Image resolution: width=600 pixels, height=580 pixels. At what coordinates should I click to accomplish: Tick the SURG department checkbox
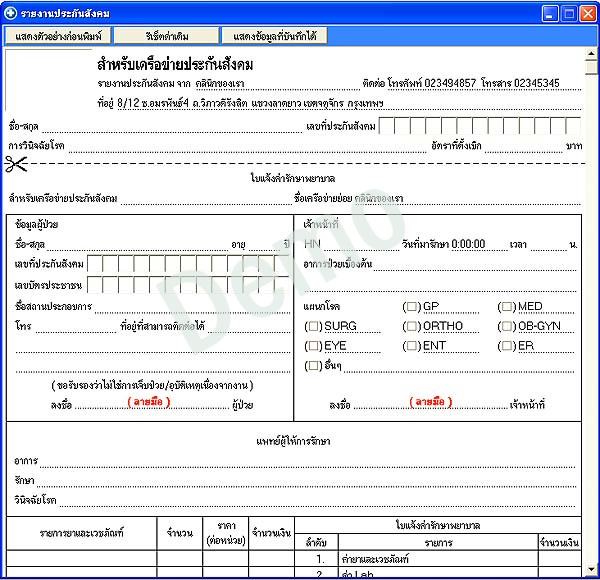pos(313,326)
